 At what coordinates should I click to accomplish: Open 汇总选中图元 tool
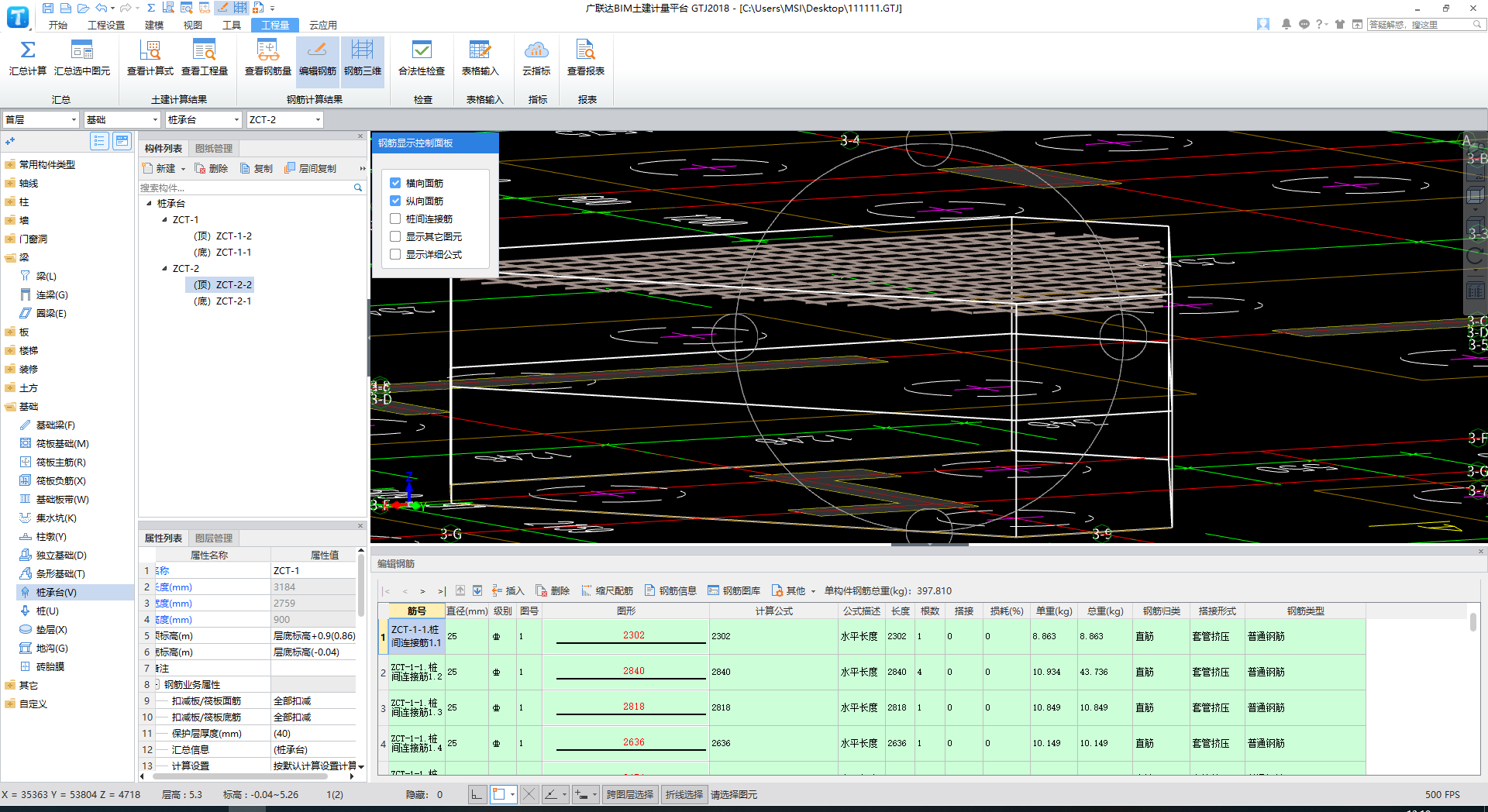(82, 58)
